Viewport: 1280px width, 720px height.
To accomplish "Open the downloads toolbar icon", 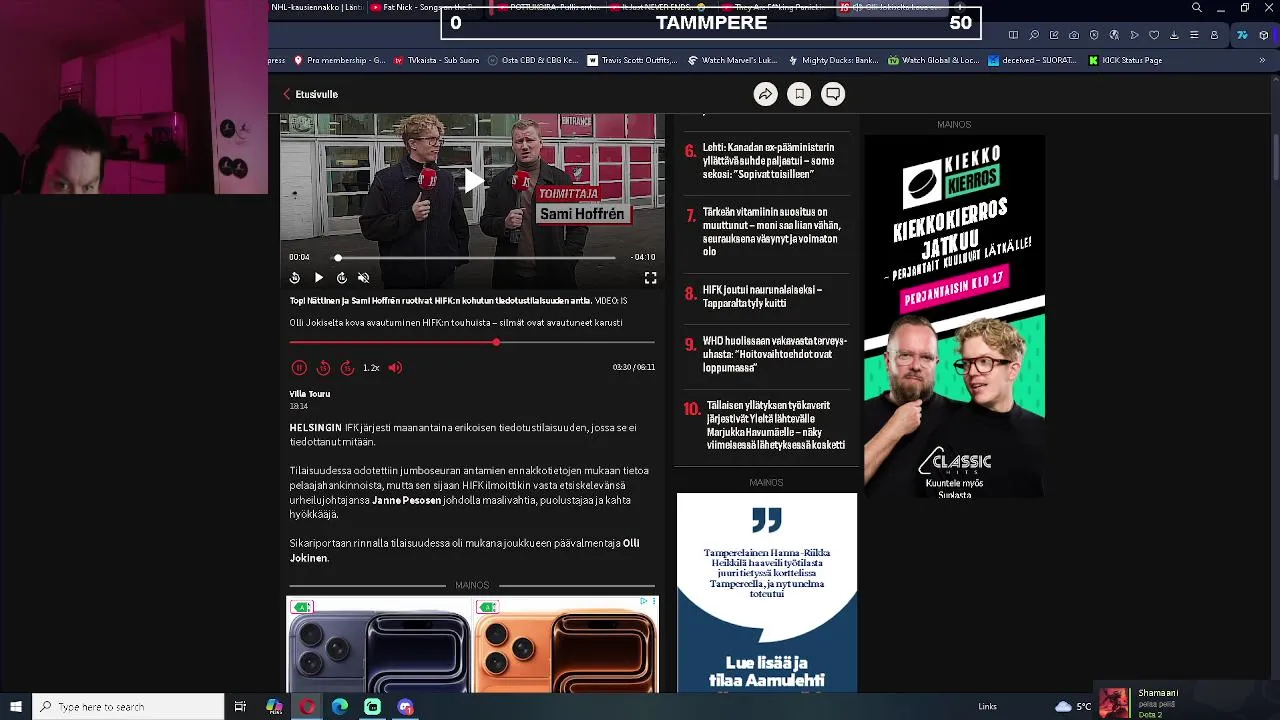I will [x=1174, y=35].
